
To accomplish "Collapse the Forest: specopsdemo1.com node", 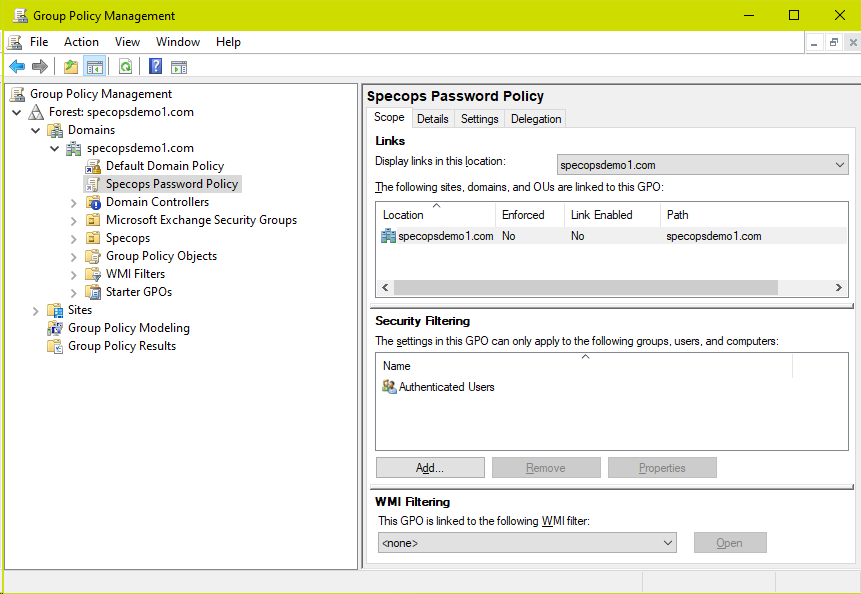I will tap(17, 113).
